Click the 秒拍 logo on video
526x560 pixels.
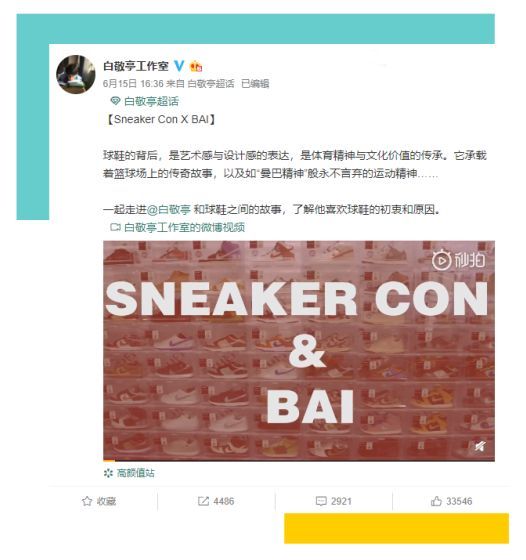[459, 260]
